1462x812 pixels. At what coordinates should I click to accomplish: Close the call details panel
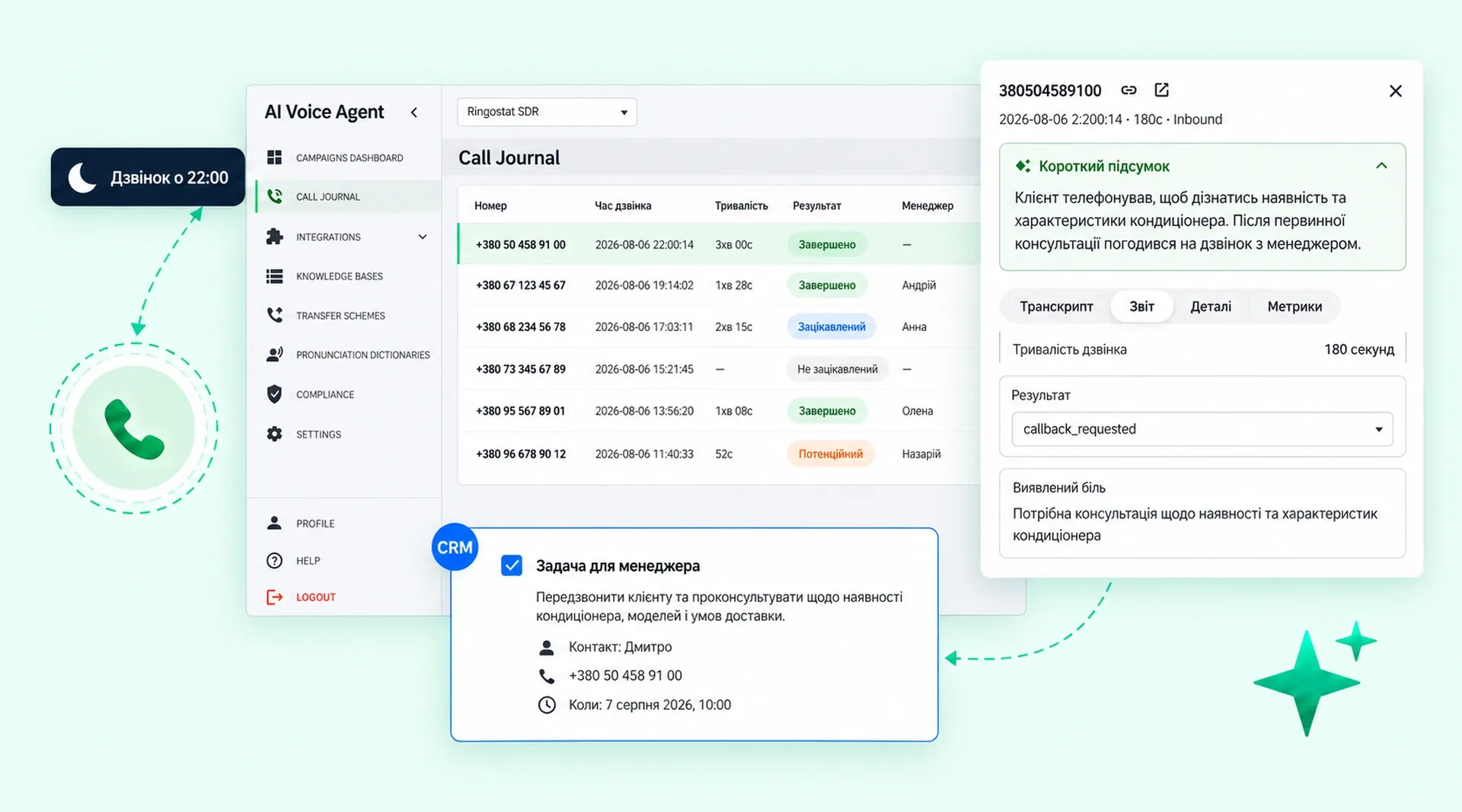[x=1395, y=91]
